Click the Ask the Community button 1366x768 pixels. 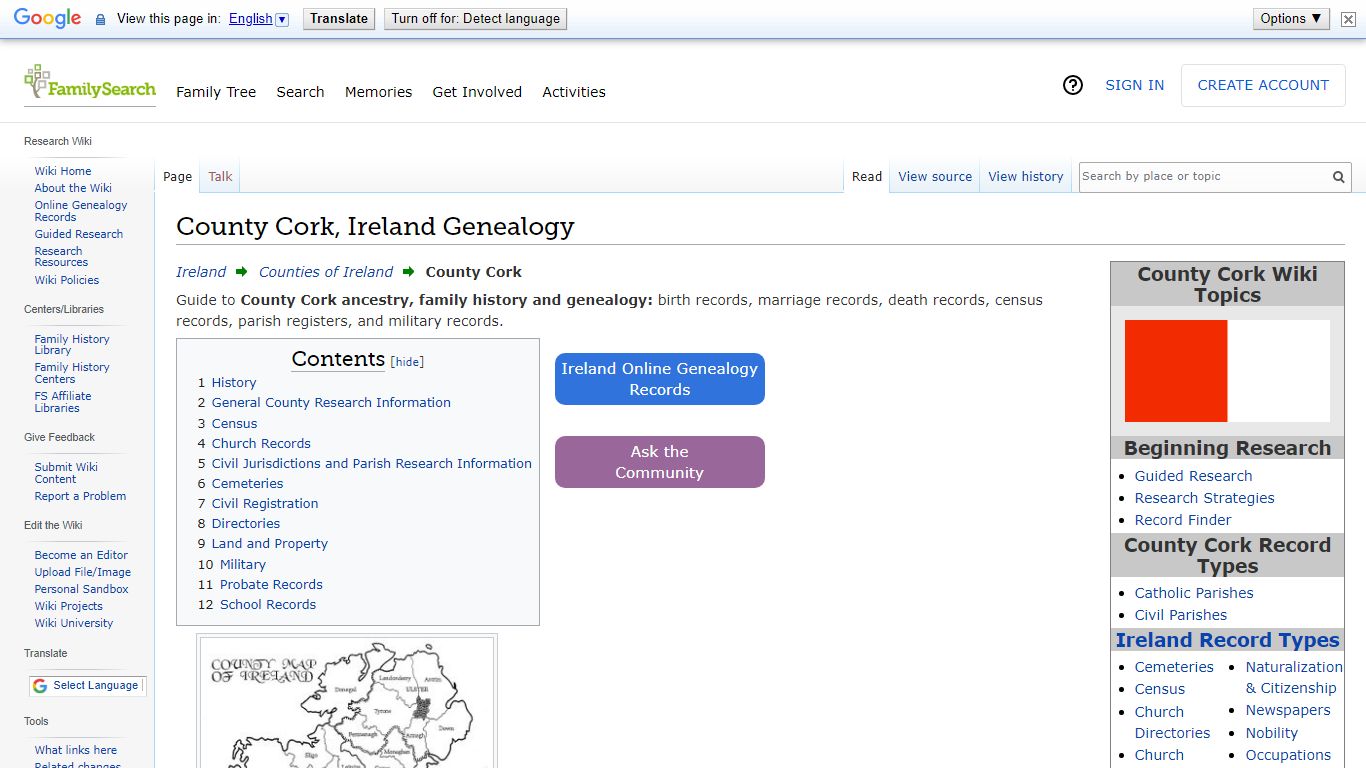pos(660,462)
